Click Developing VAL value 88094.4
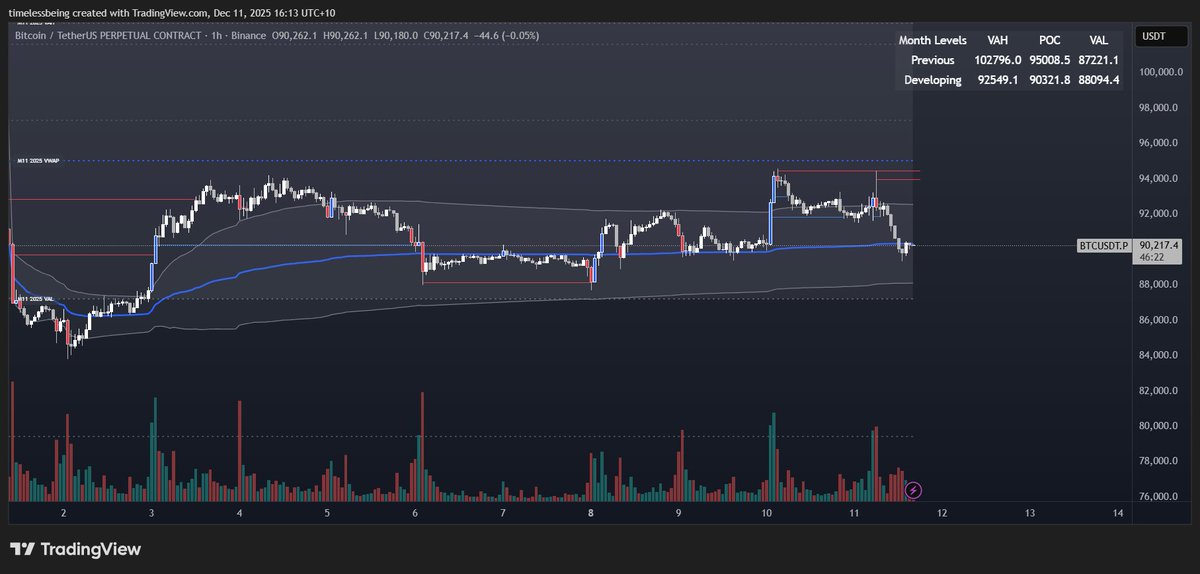Screen dimensions: 1200x574 click(1100, 80)
